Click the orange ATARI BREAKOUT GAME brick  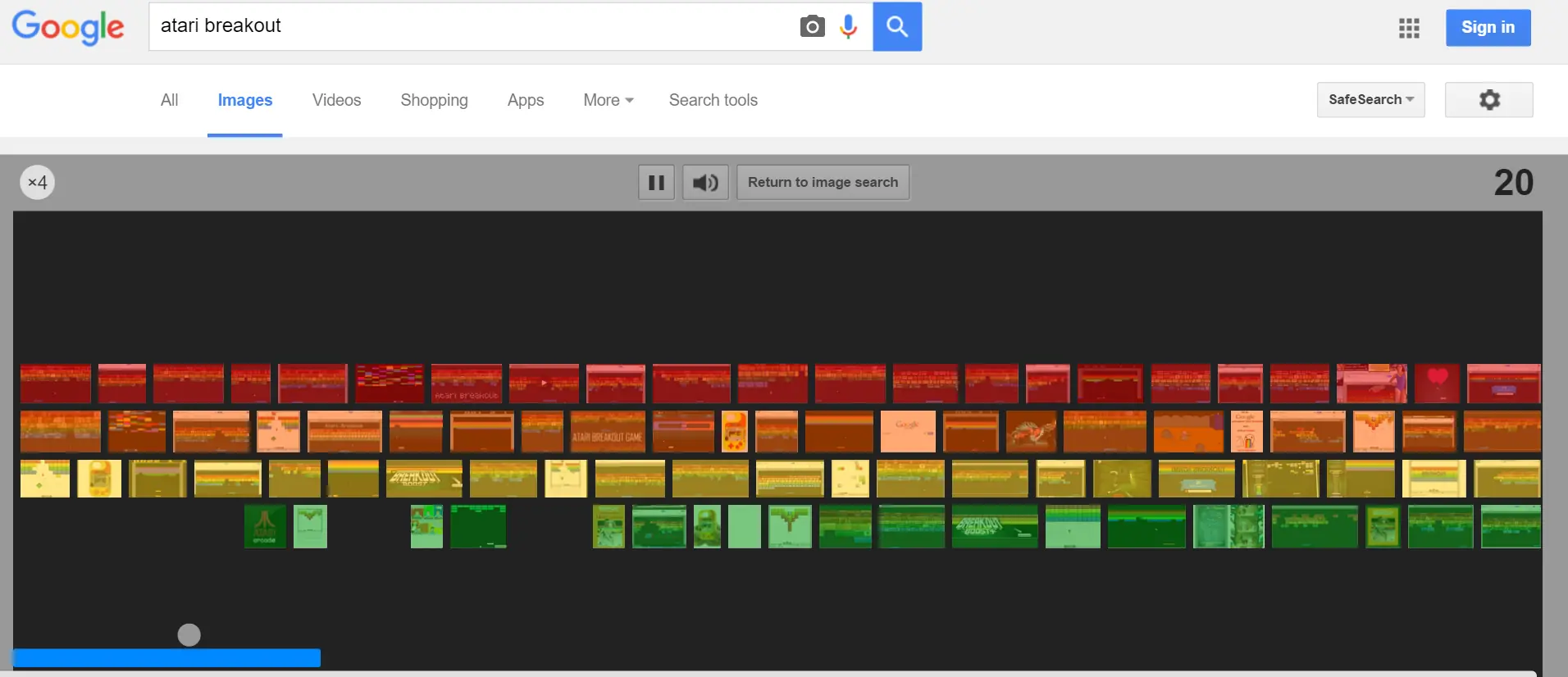click(x=608, y=432)
